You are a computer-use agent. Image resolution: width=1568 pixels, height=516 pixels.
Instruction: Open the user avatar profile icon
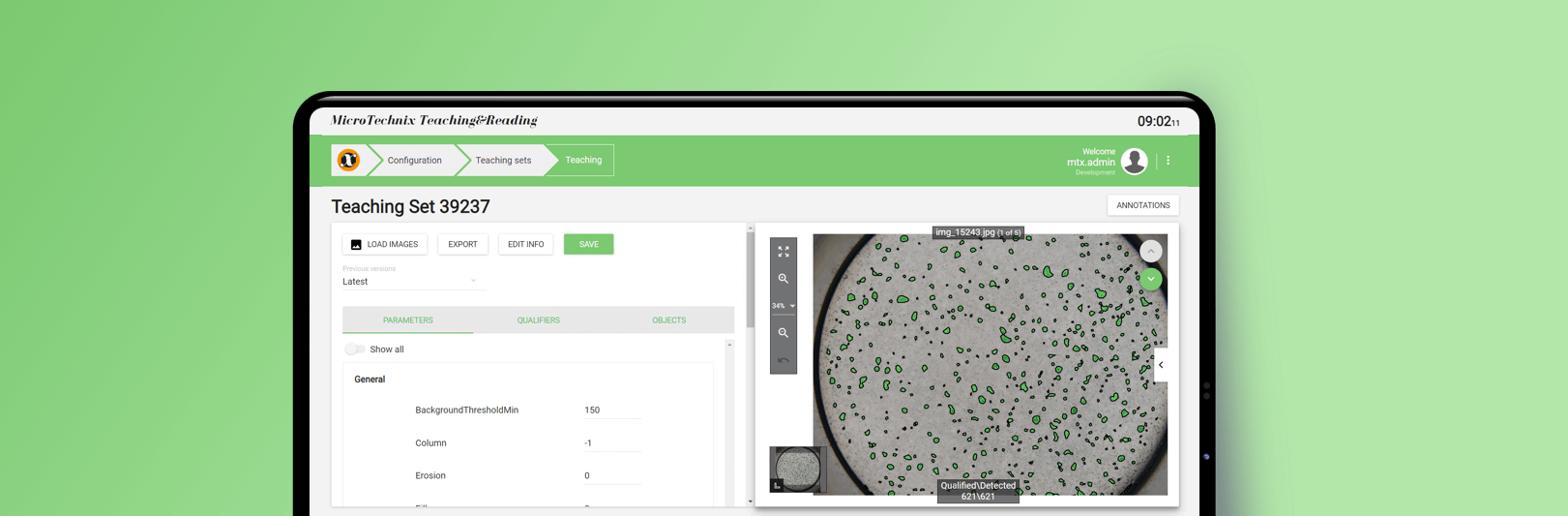[1135, 161]
